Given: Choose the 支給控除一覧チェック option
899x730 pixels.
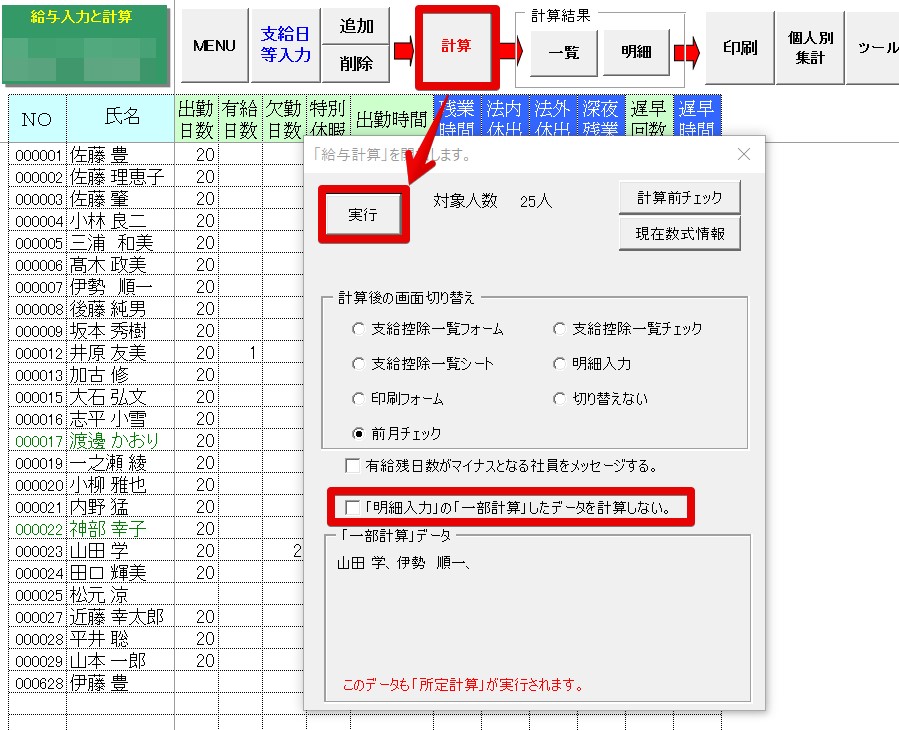Looking at the screenshot, I should tap(559, 329).
